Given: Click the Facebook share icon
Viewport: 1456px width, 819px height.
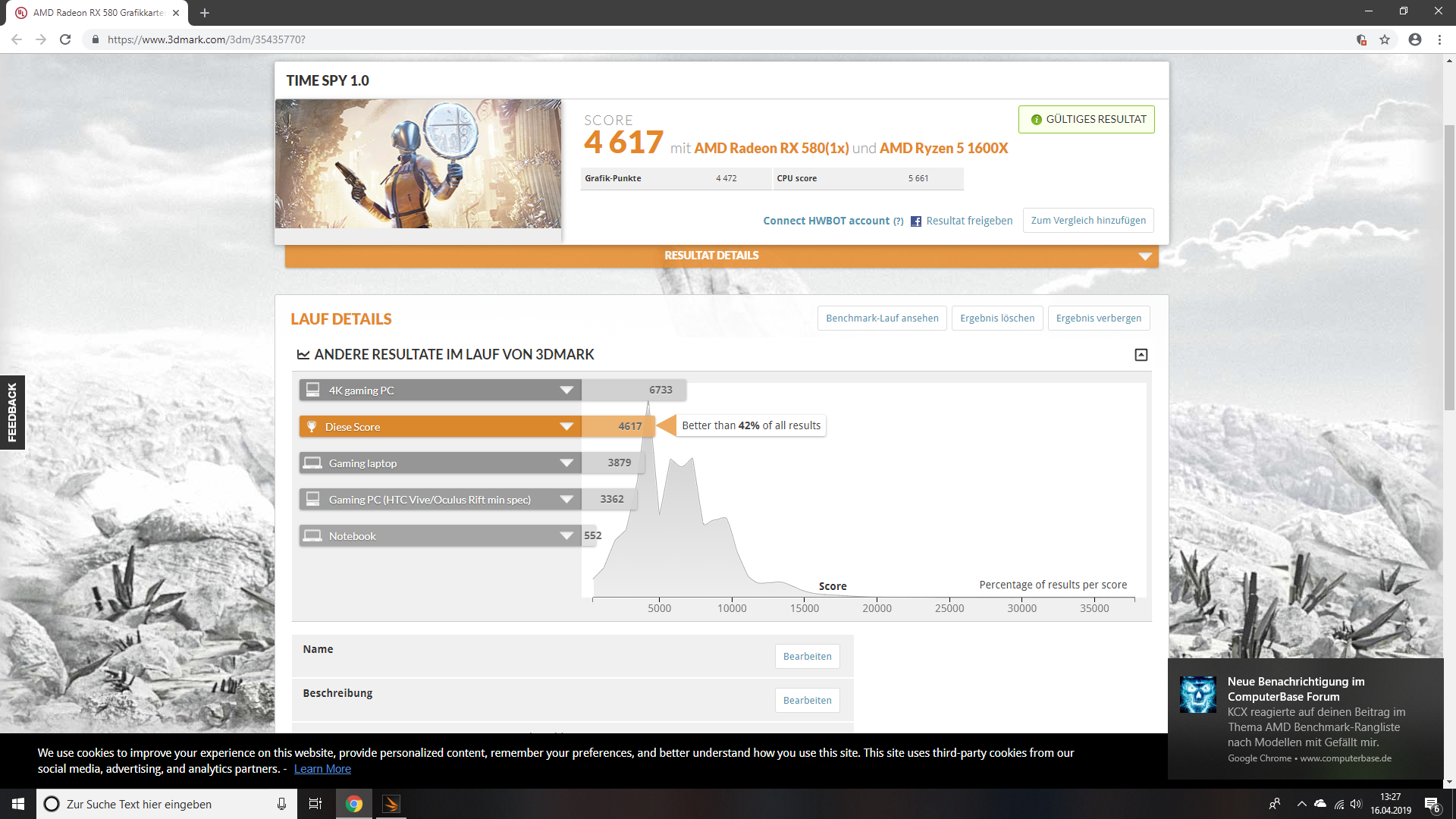Looking at the screenshot, I should (916, 221).
